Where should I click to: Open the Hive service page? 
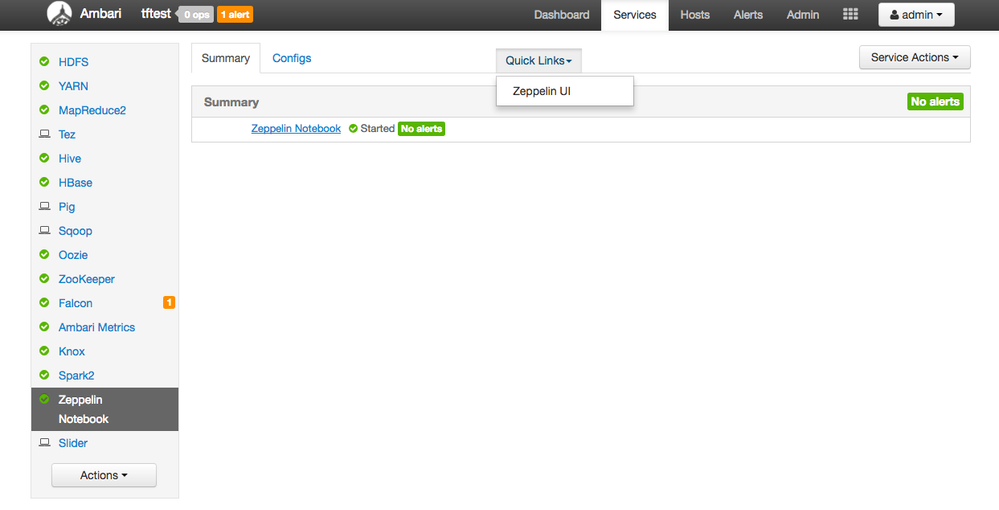[69, 159]
